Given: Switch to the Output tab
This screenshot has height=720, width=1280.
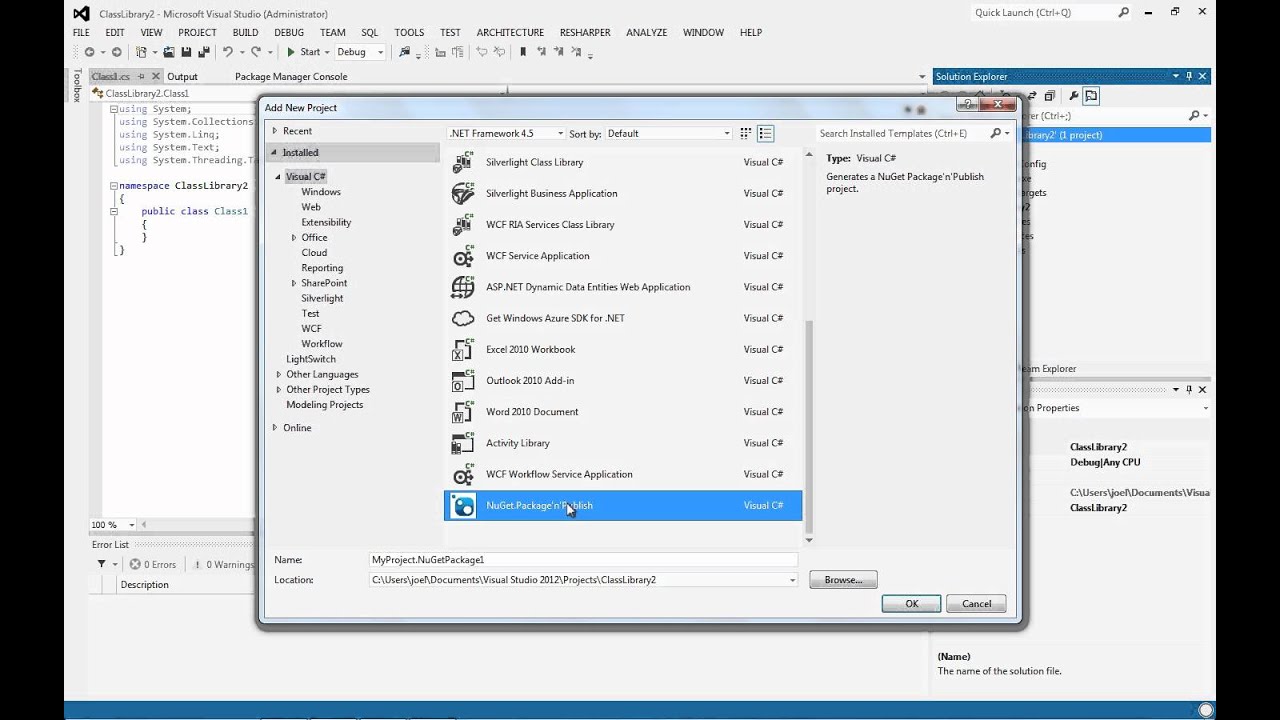Looking at the screenshot, I should 182,76.
